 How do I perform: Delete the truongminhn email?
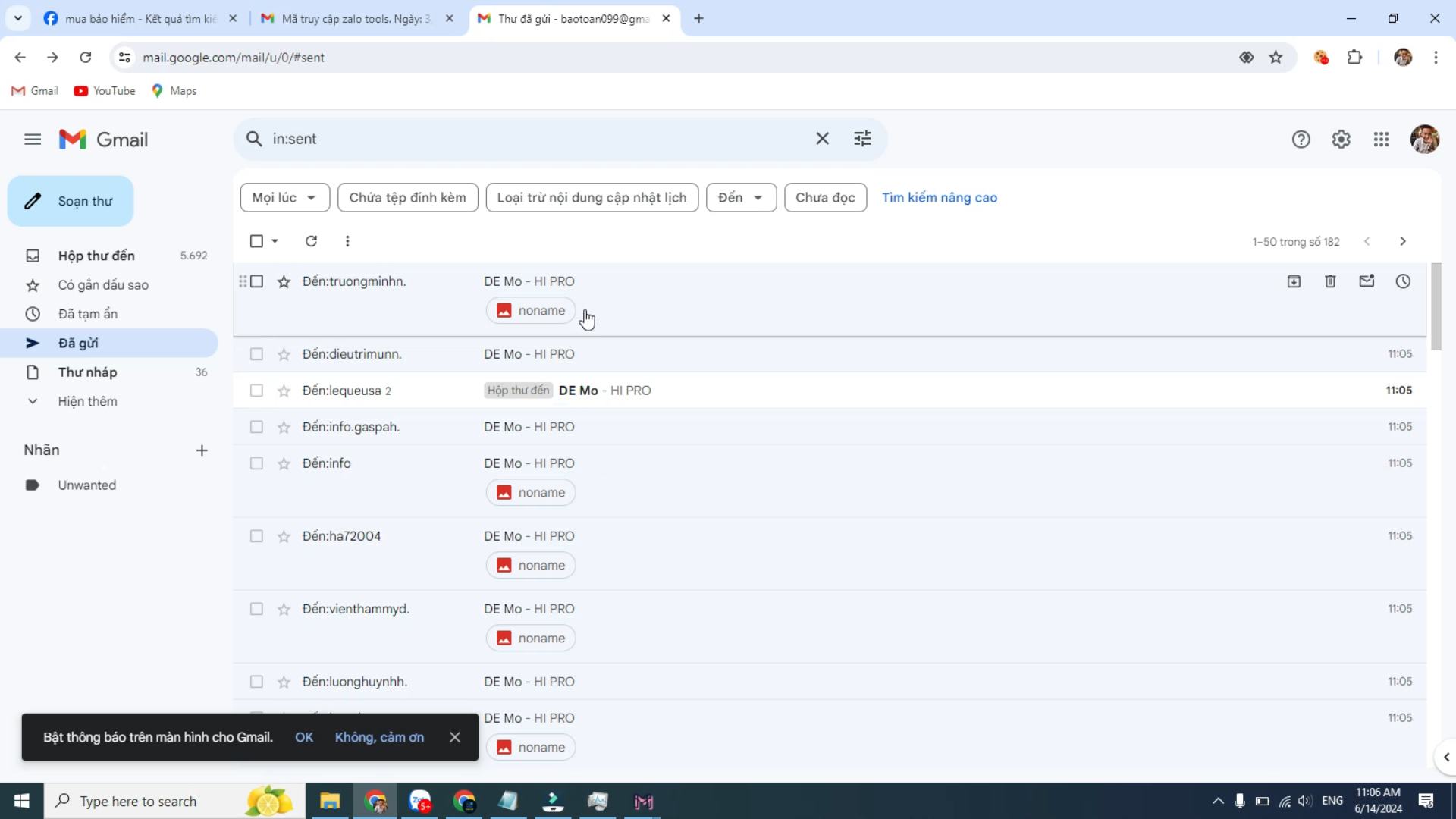[1330, 281]
